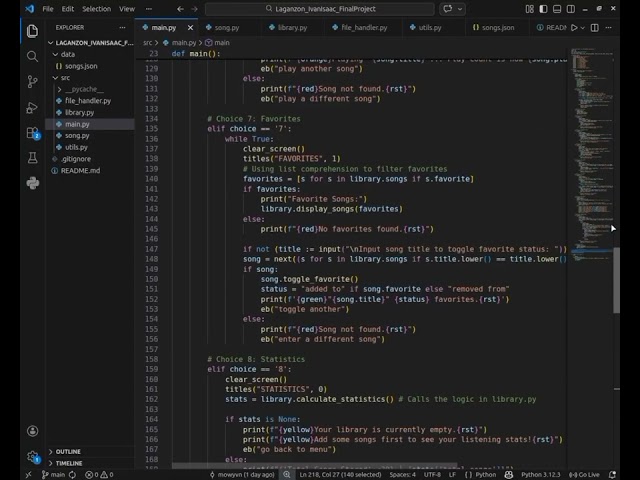640x480 pixels.
Task: Open the Source Control view
Action: point(32,82)
